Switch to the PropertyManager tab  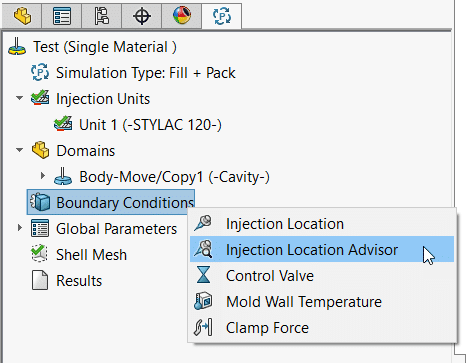click(62, 16)
